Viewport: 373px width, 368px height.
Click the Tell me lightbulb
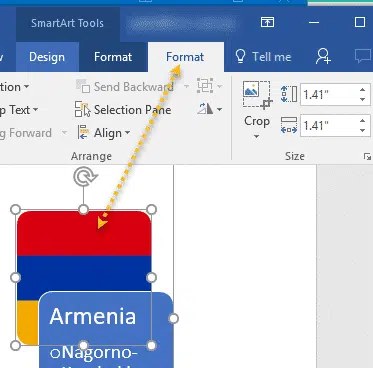pyautogui.click(x=240, y=56)
